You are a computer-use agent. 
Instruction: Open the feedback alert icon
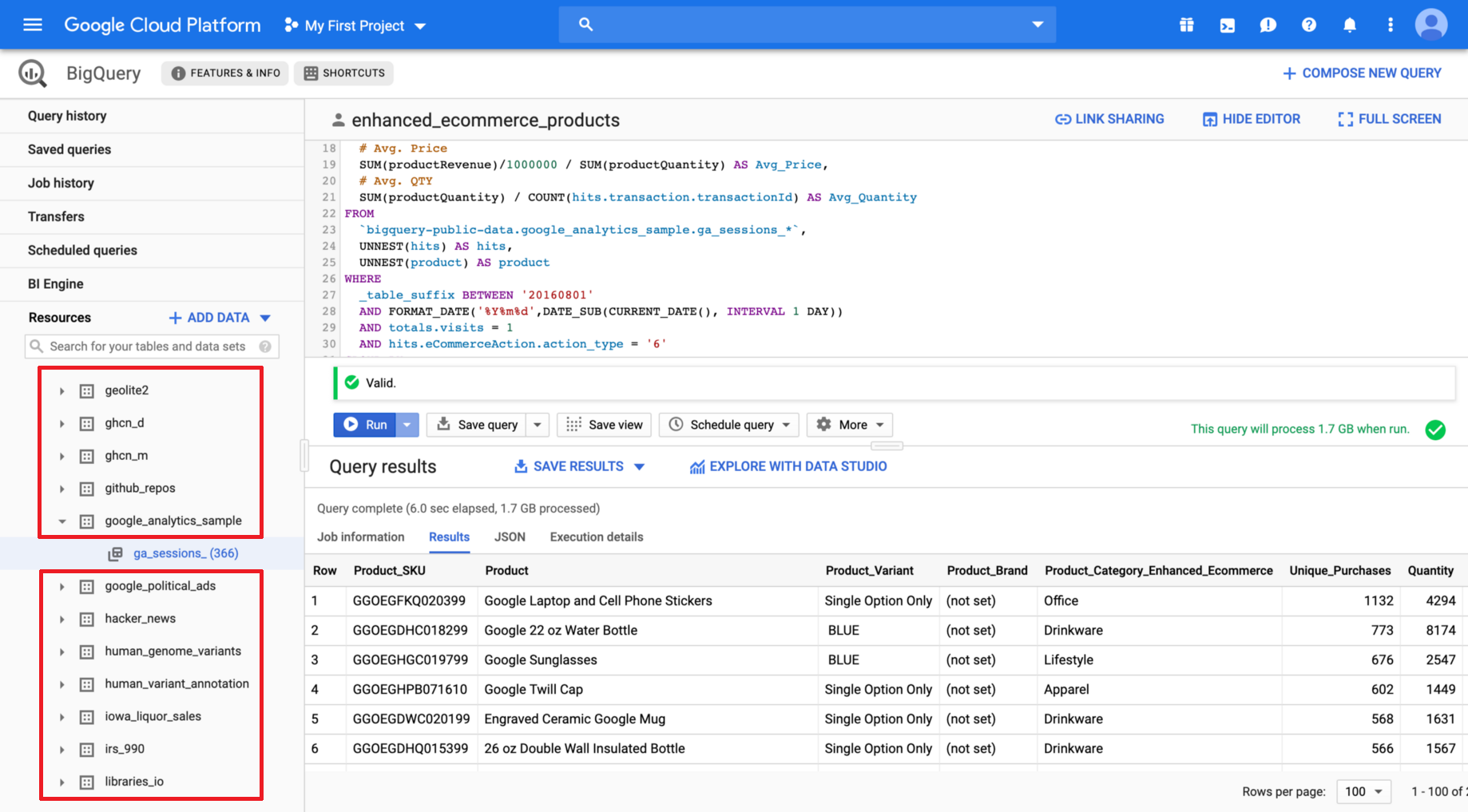tap(1268, 25)
